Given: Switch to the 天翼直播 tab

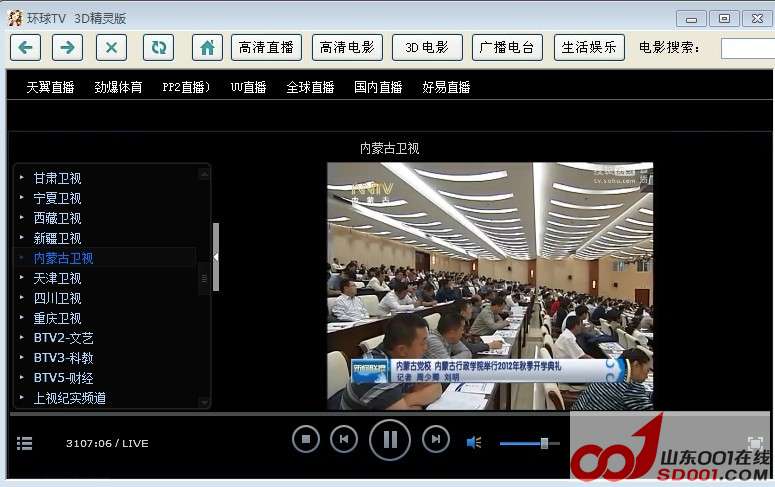Looking at the screenshot, I should pyautogui.click(x=50, y=88).
